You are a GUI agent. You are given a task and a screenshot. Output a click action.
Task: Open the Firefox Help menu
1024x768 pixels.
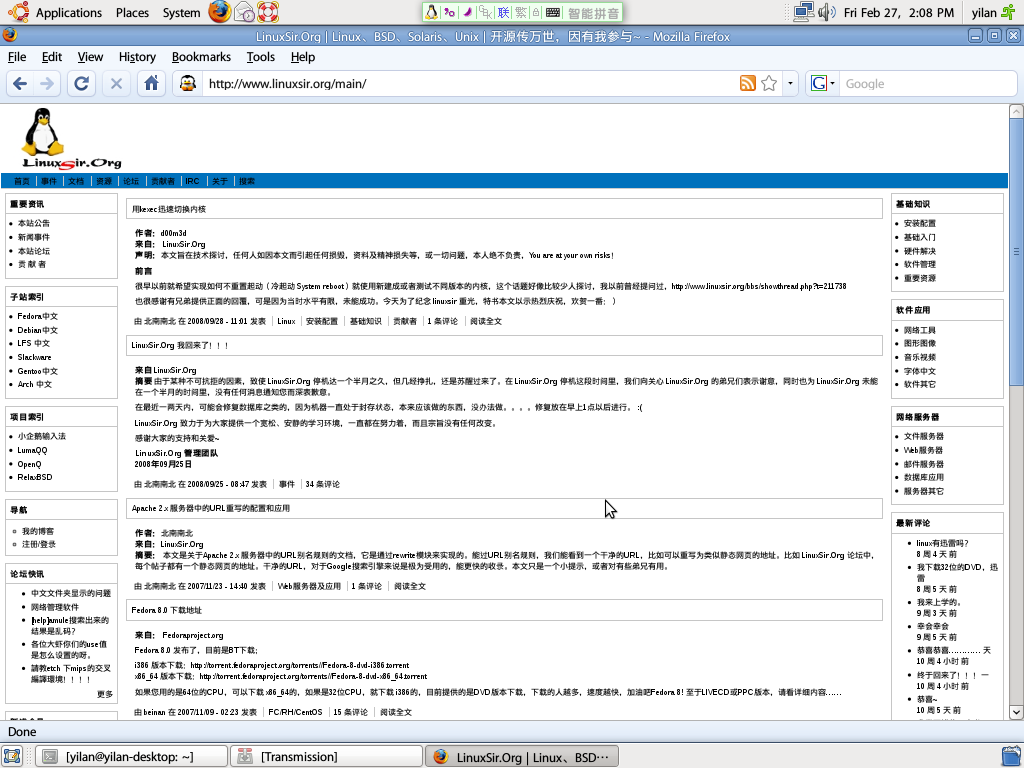303,57
